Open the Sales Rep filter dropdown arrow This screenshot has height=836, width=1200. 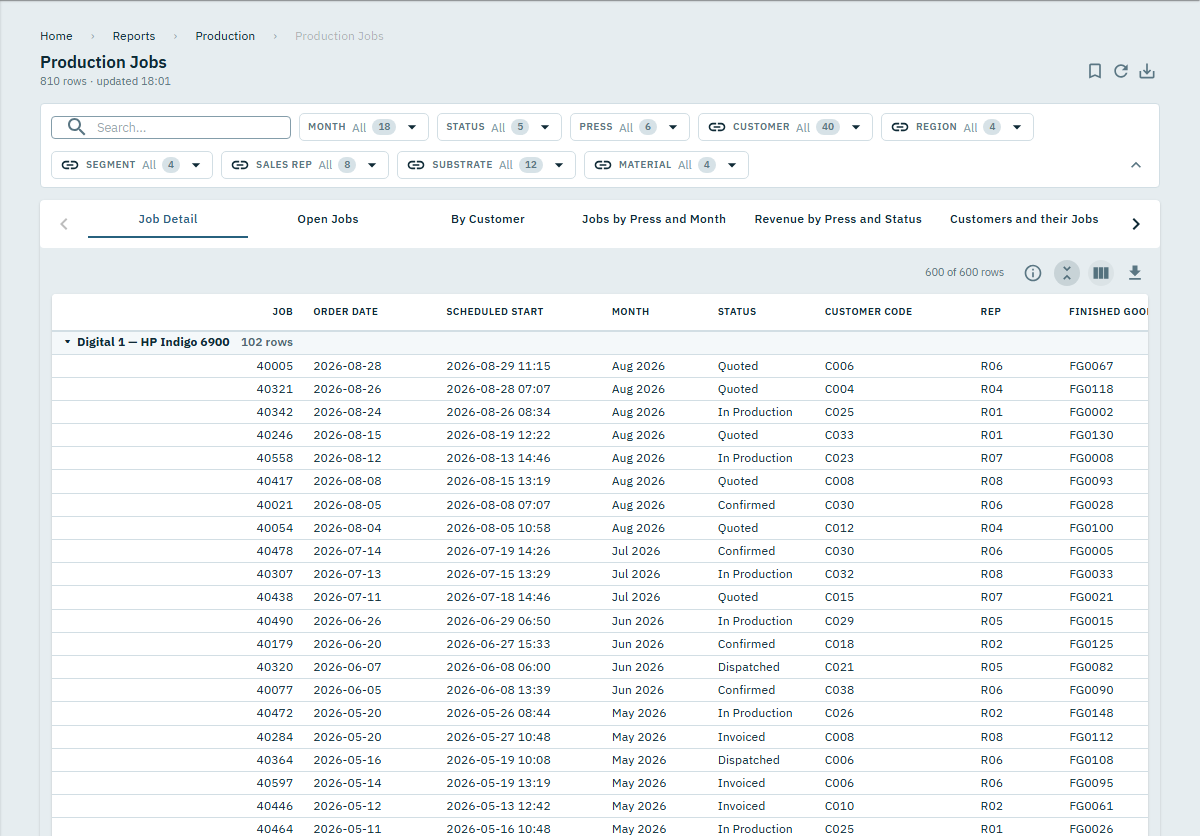pyautogui.click(x=372, y=165)
